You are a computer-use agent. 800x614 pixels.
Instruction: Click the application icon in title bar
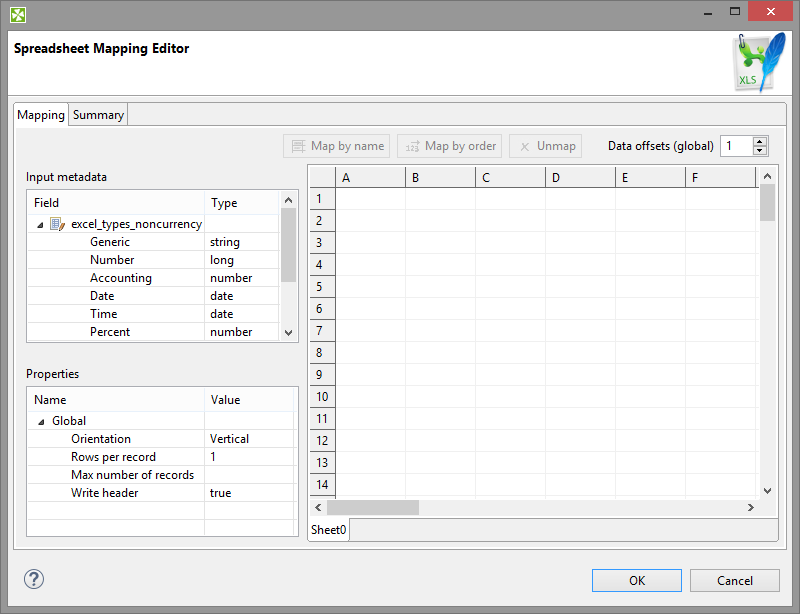[x=18, y=13]
